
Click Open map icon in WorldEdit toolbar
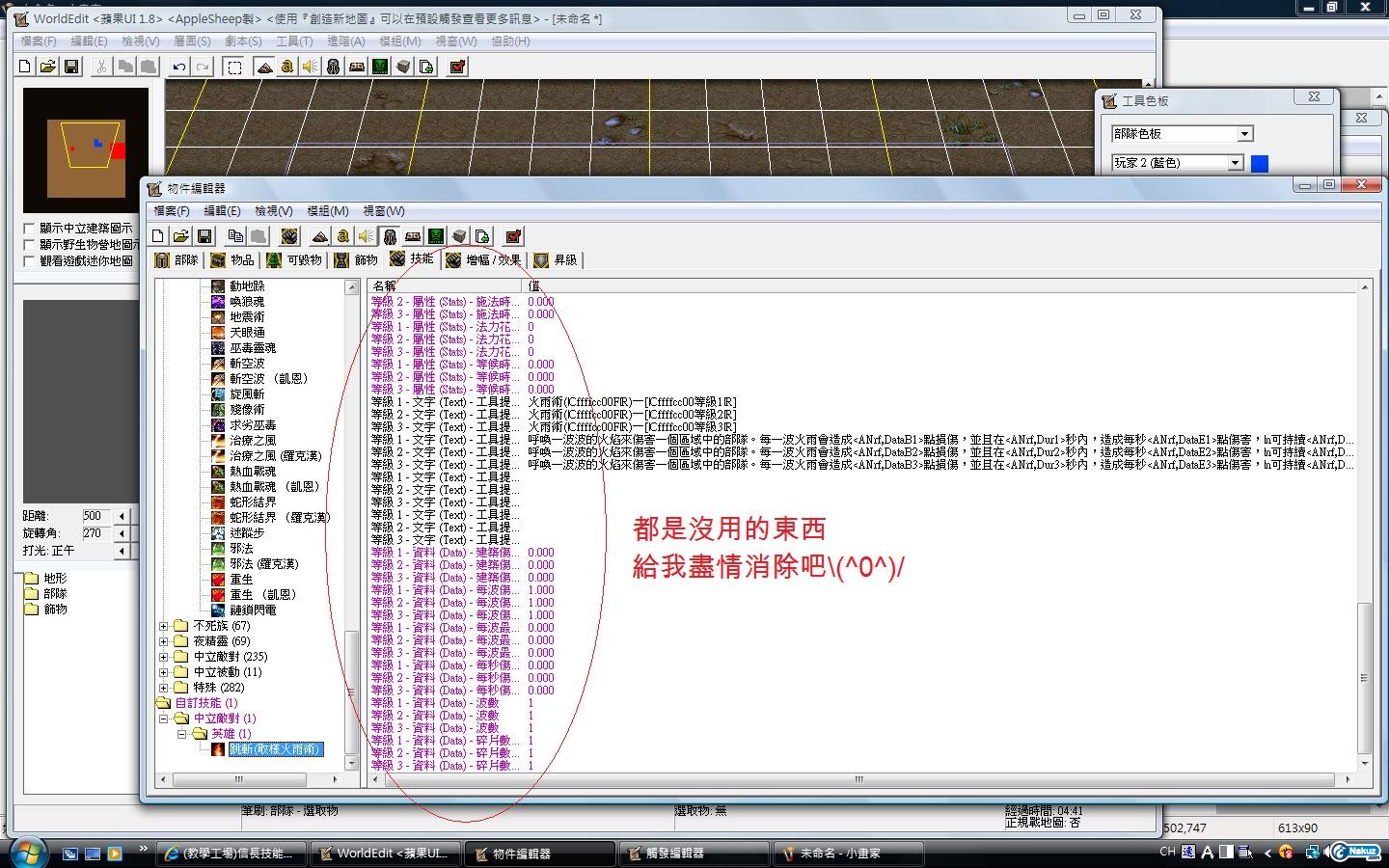point(47,67)
